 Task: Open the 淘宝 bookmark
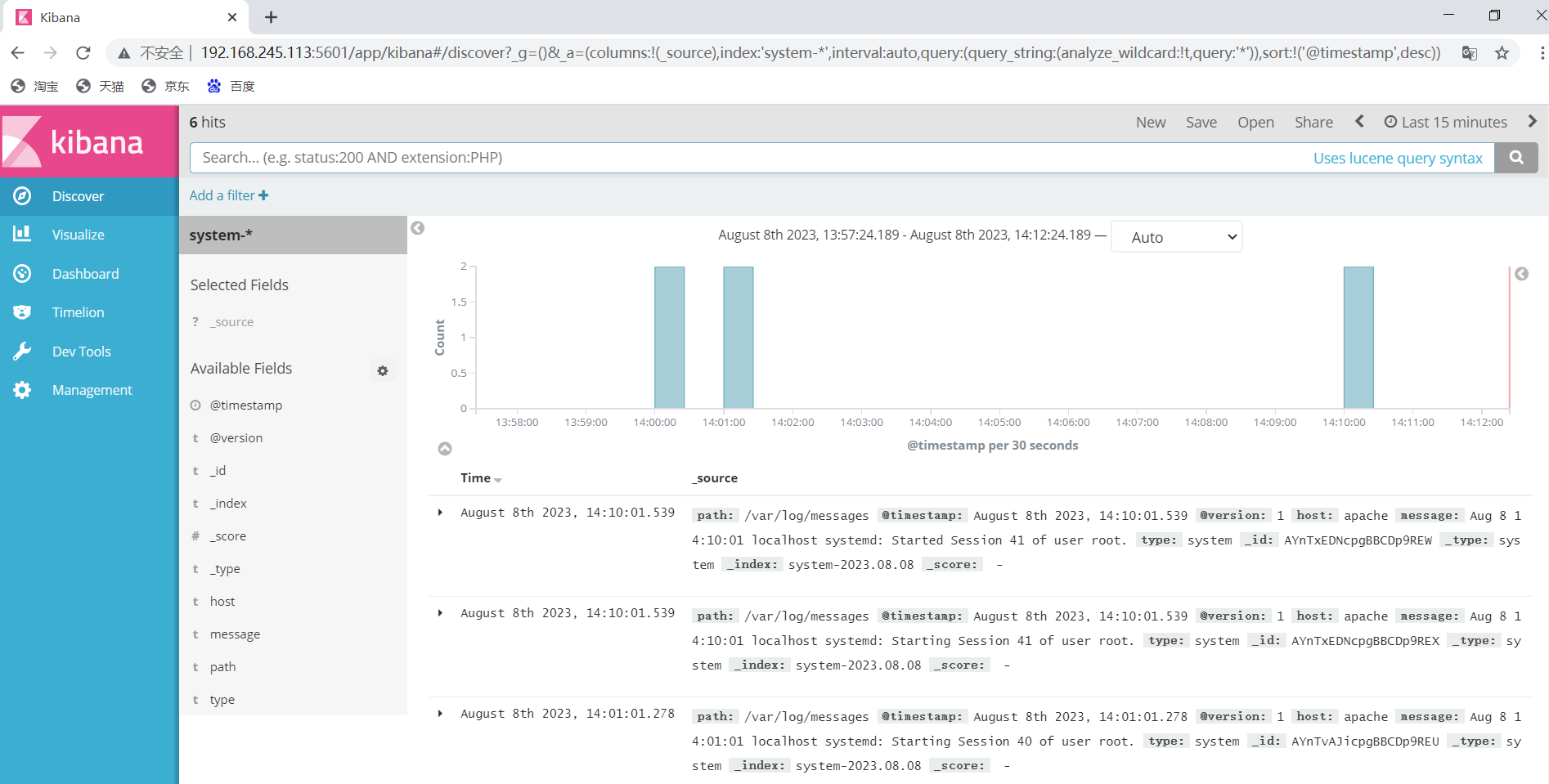(35, 86)
